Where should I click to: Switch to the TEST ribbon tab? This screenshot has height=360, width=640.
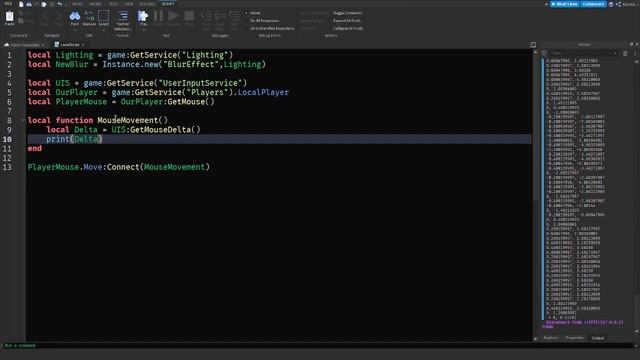[x=113, y=4]
